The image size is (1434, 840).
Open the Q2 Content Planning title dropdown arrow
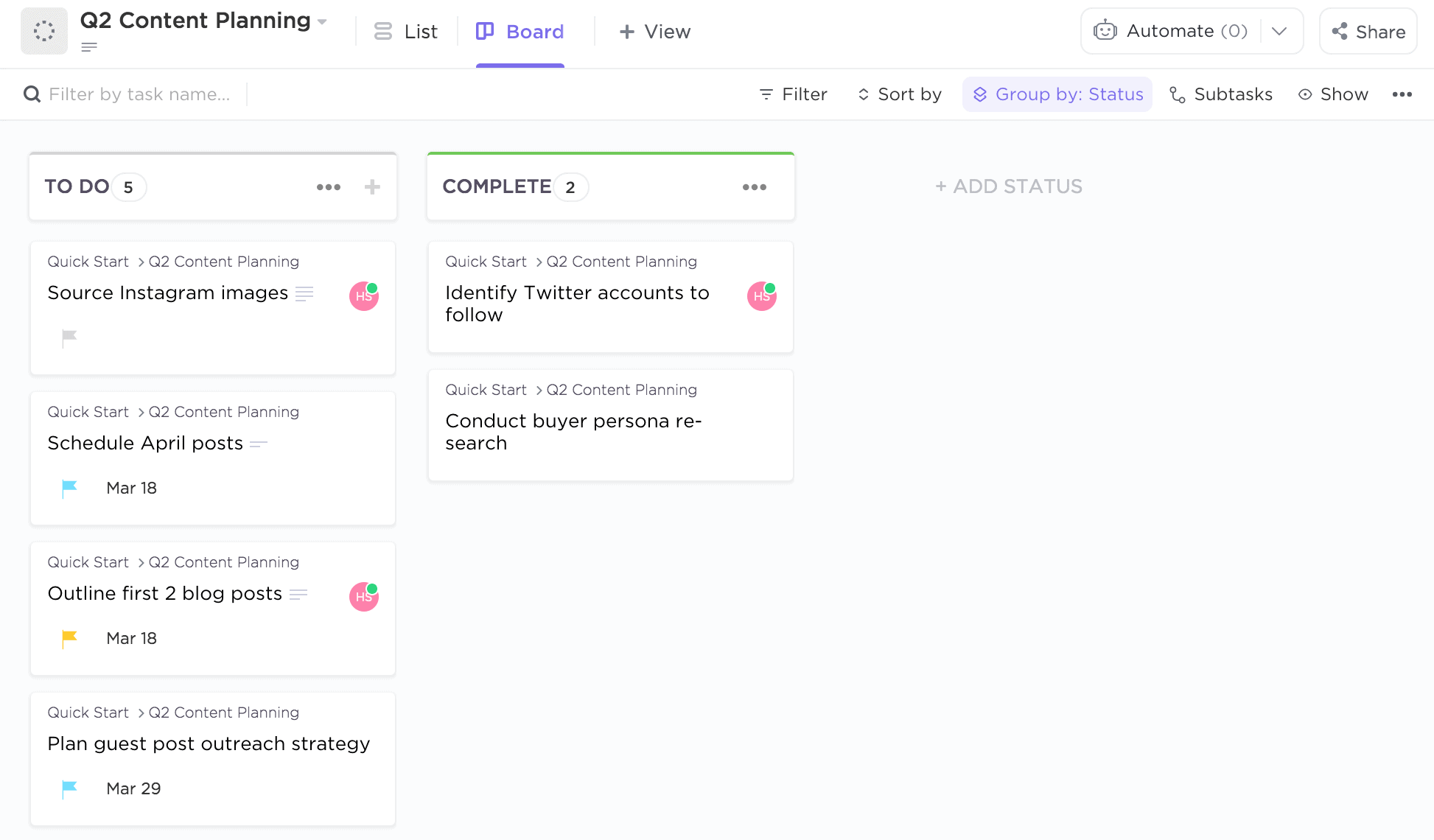(322, 22)
